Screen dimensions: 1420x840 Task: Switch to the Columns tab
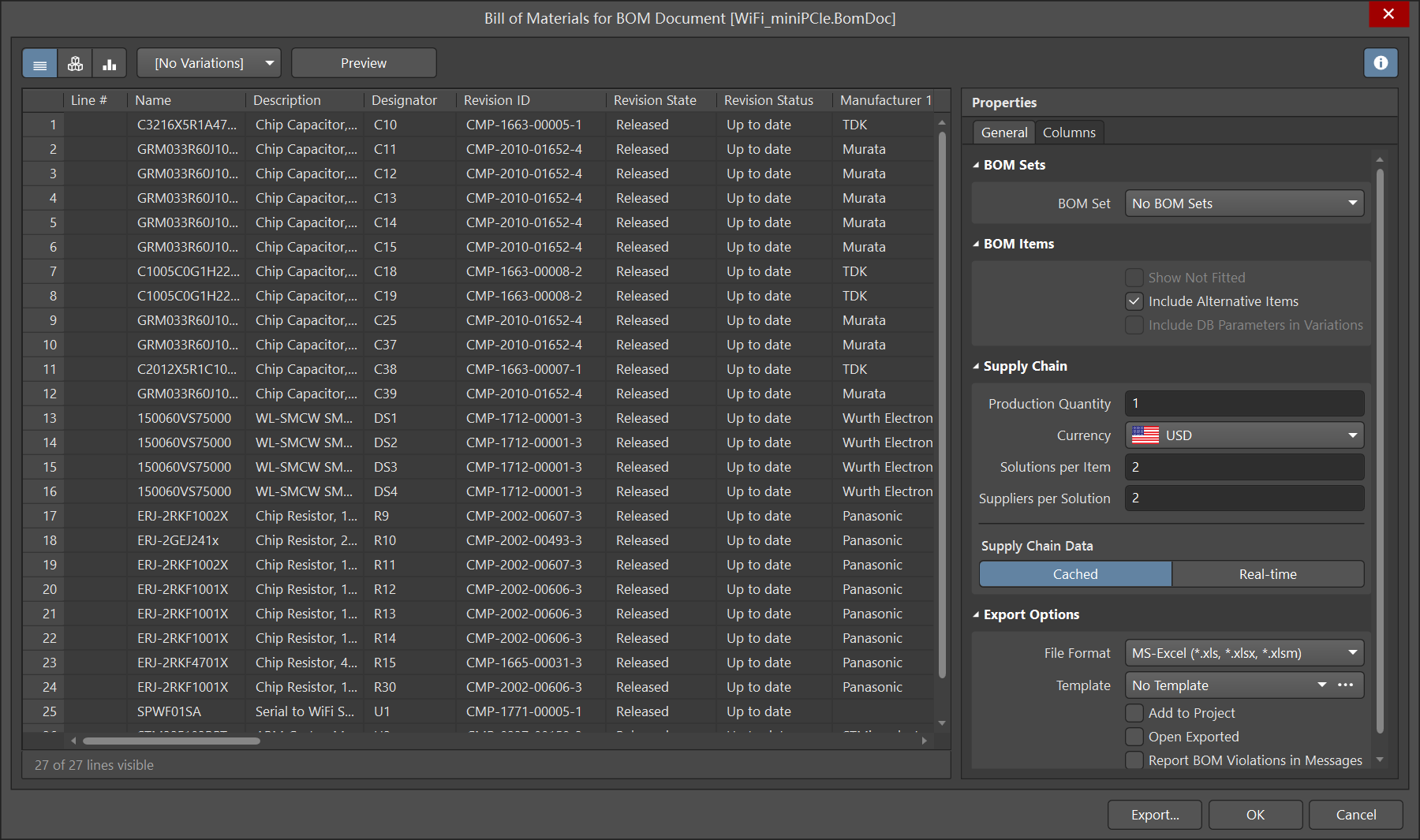pos(1069,133)
